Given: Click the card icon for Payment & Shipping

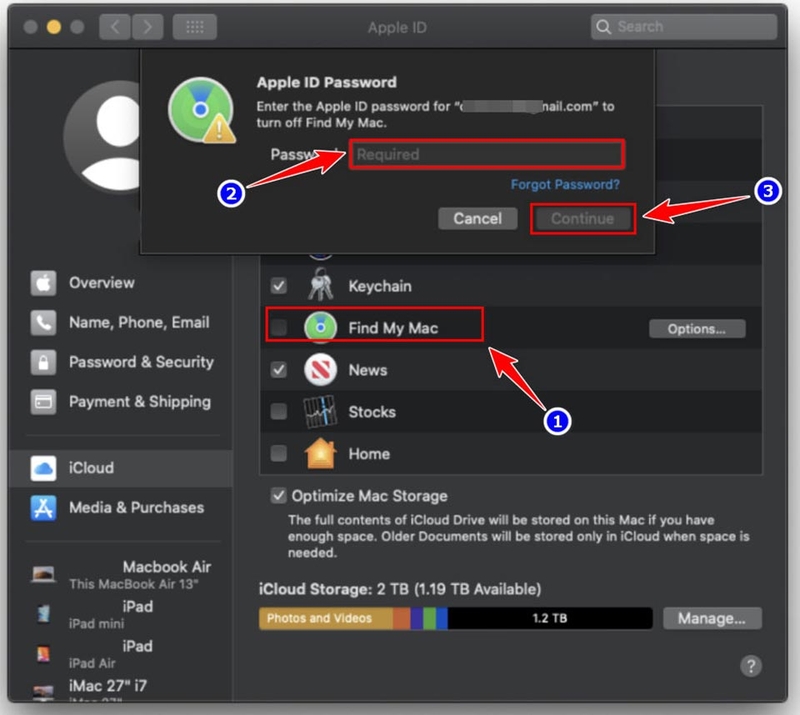Looking at the screenshot, I should click(43, 402).
